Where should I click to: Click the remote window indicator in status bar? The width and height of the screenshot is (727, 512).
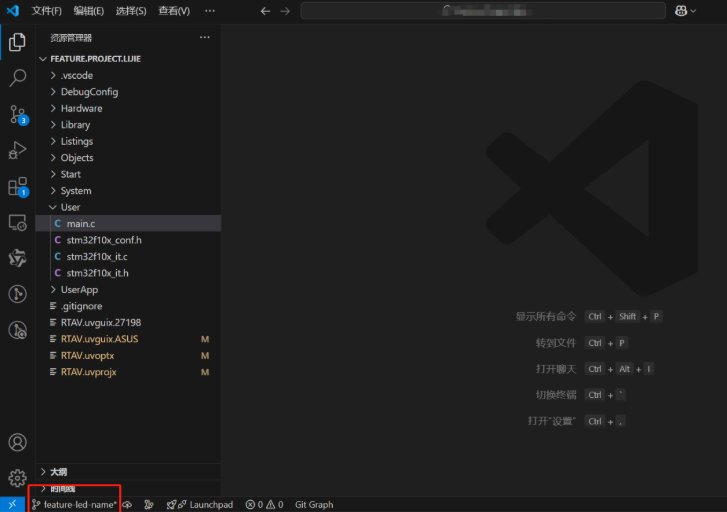13,505
